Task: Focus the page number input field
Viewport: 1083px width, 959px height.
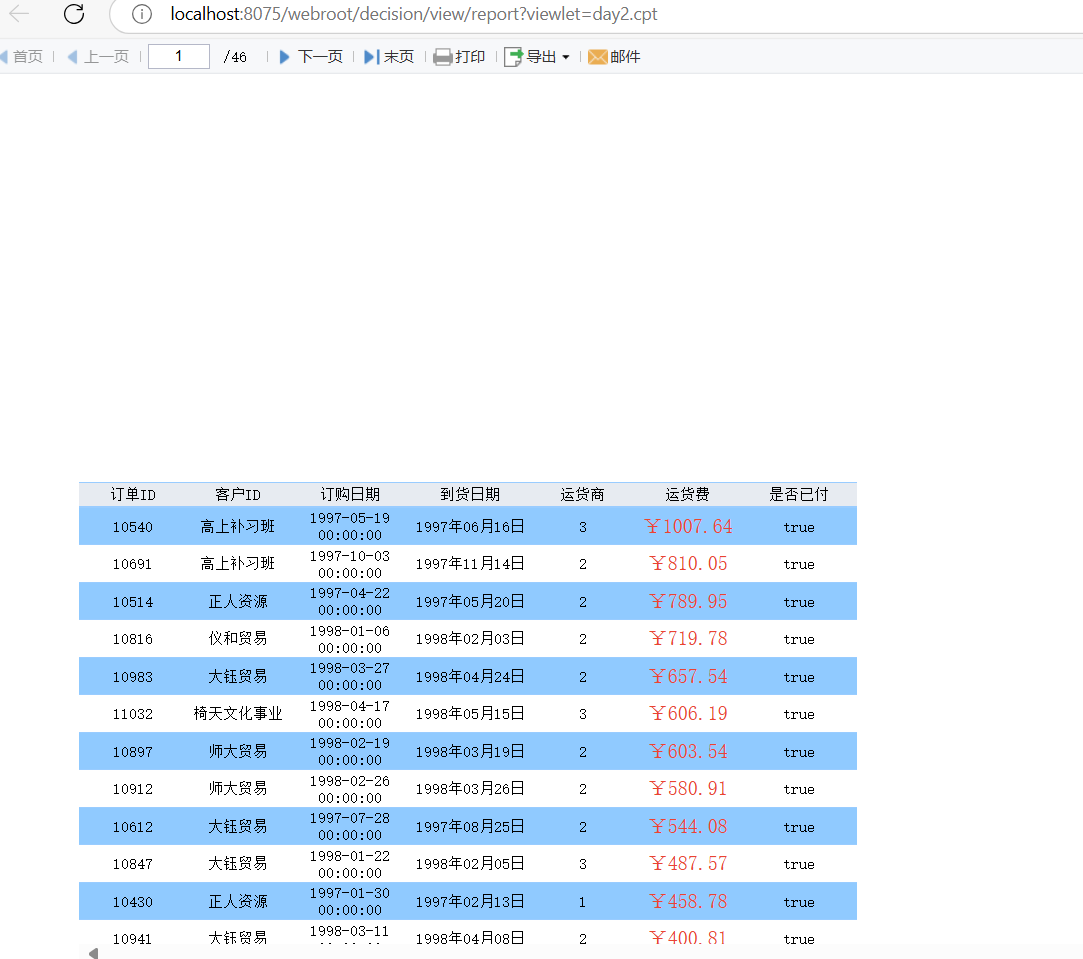Action: pos(179,57)
